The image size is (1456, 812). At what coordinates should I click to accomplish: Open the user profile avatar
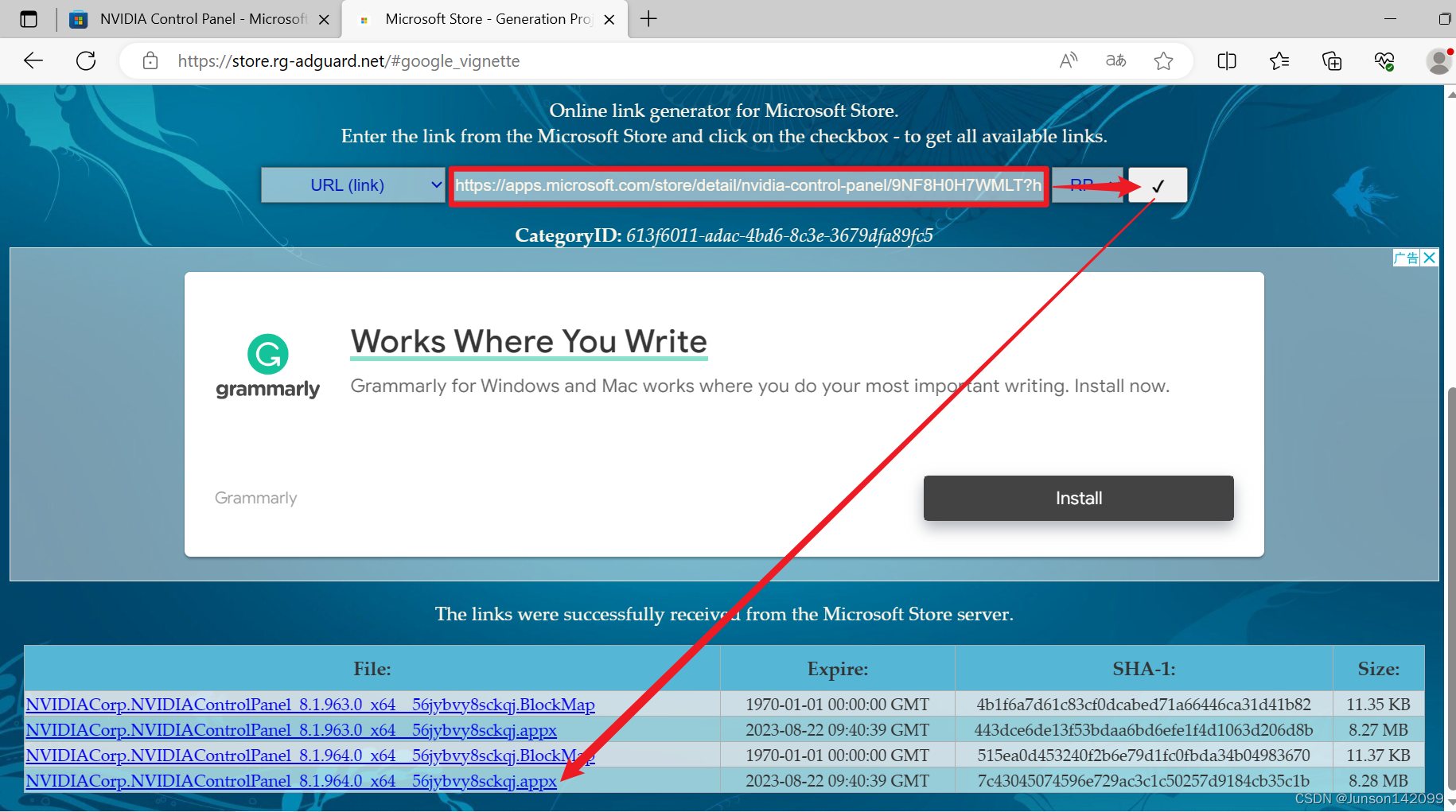1438,60
